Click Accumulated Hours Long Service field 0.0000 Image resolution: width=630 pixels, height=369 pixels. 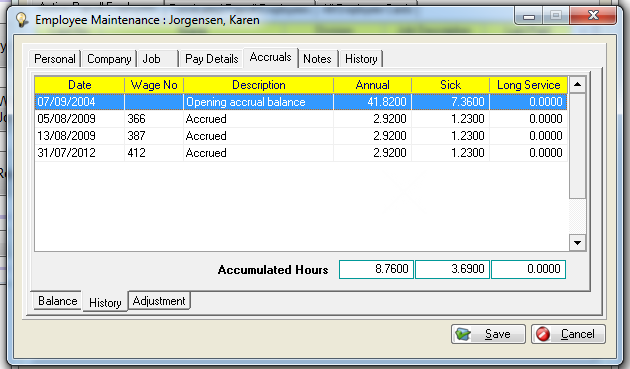pos(528,269)
